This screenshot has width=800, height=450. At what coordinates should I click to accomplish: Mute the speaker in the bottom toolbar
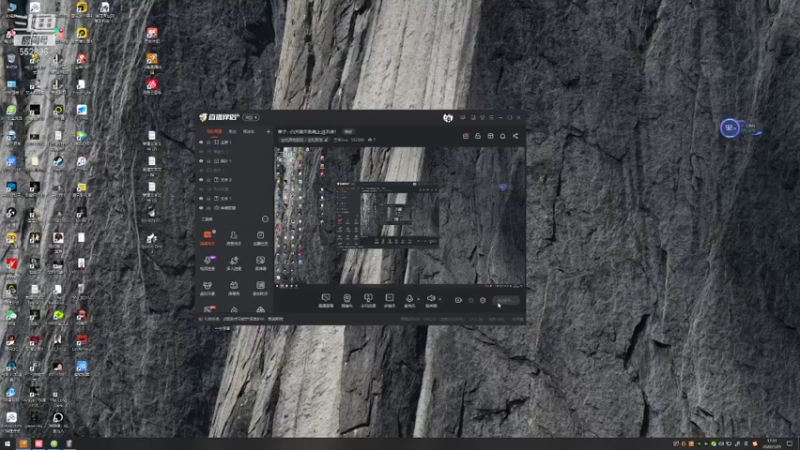431,300
